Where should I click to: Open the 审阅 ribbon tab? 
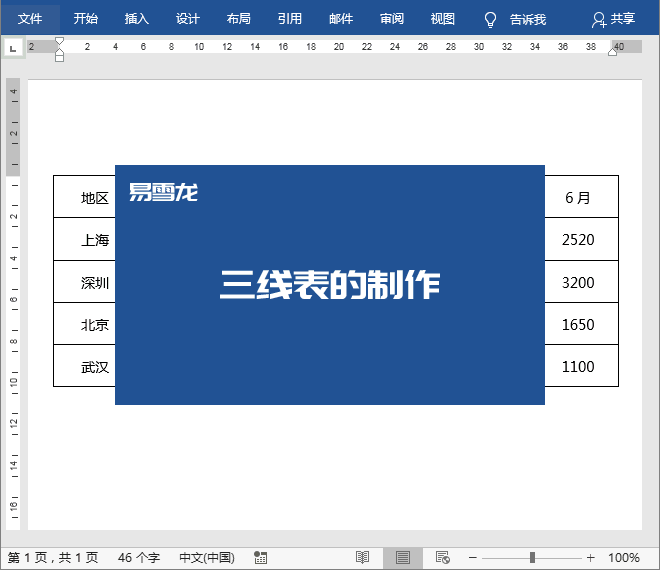click(x=392, y=19)
